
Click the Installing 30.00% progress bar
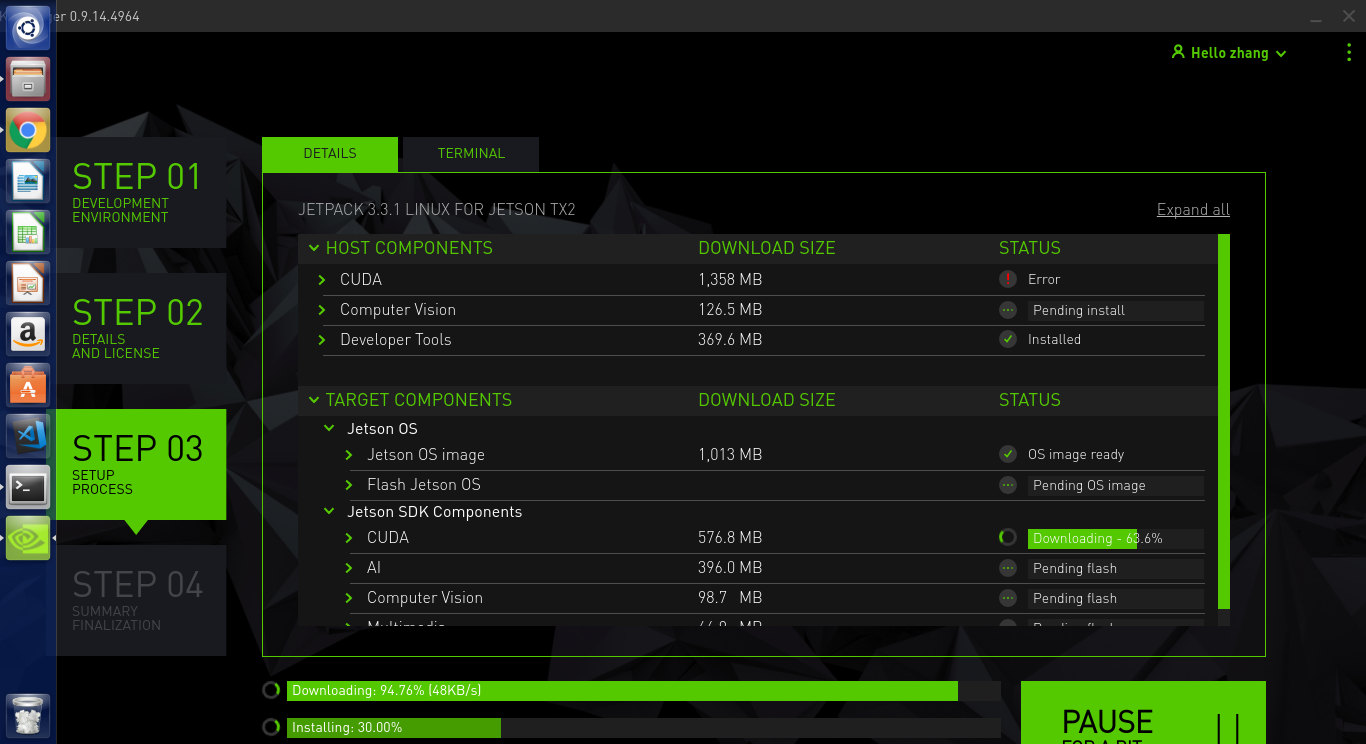pyautogui.click(x=644, y=728)
